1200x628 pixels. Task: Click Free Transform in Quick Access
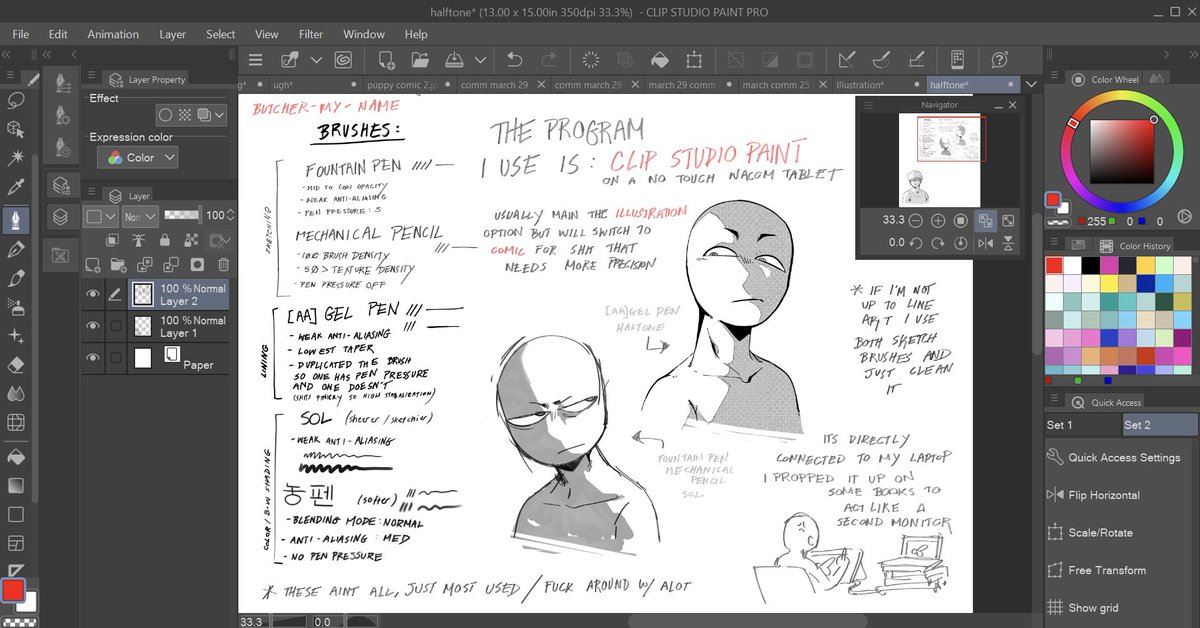pos(1122,570)
